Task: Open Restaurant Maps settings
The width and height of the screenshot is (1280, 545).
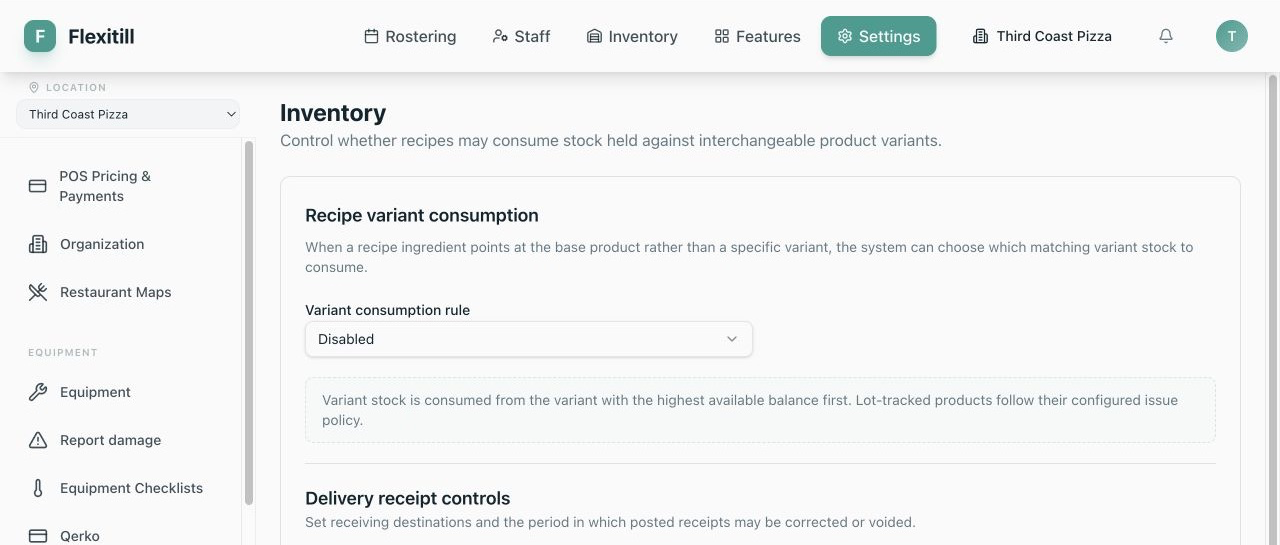Action: 128,292
